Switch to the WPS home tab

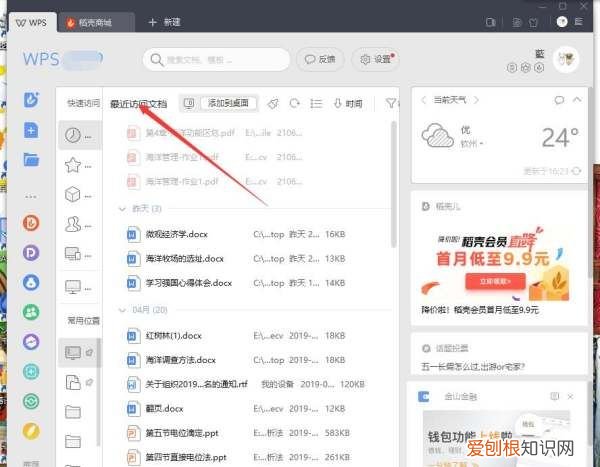tap(32, 23)
